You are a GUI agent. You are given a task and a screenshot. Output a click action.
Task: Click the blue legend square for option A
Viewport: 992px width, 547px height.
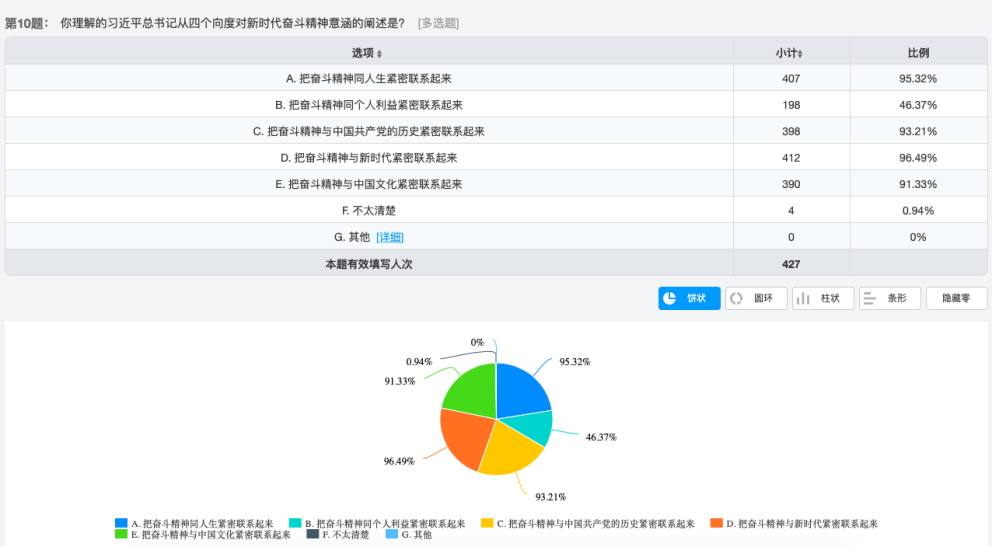(x=121, y=523)
